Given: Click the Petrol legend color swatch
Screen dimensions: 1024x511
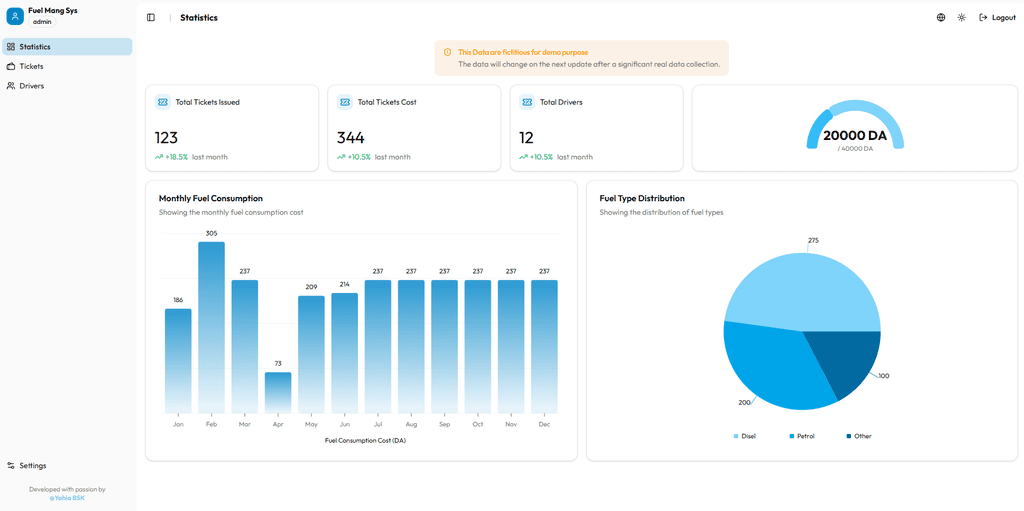Looking at the screenshot, I should click(x=792, y=436).
